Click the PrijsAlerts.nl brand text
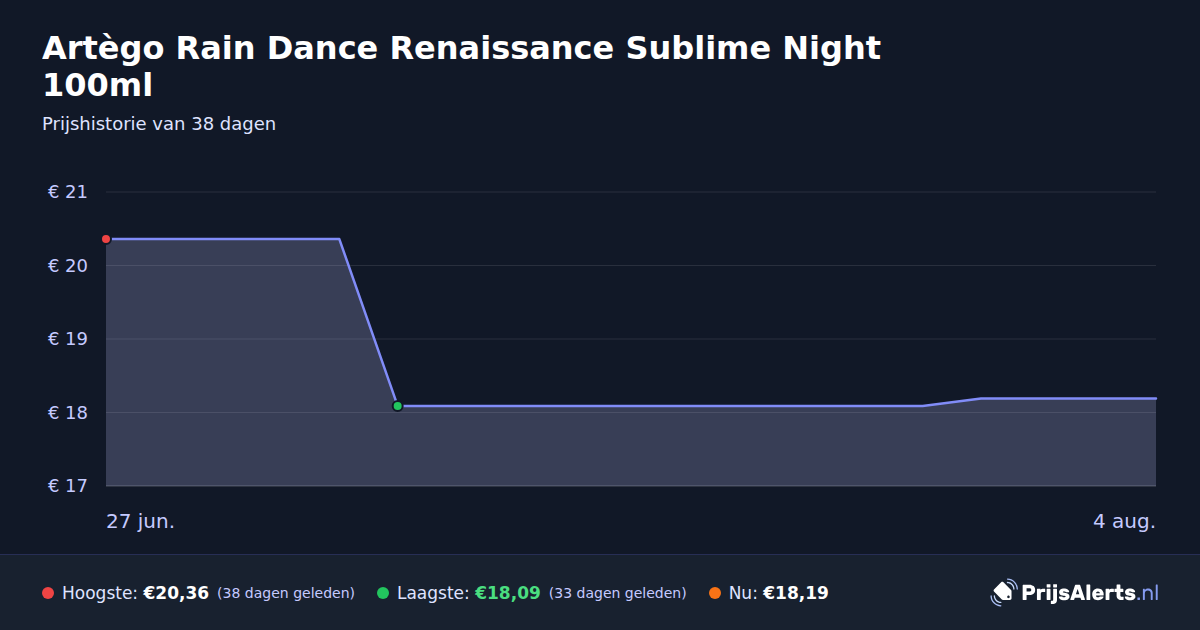The height and width of the screenshot is (630, 1200). (x=1090, y=593)
